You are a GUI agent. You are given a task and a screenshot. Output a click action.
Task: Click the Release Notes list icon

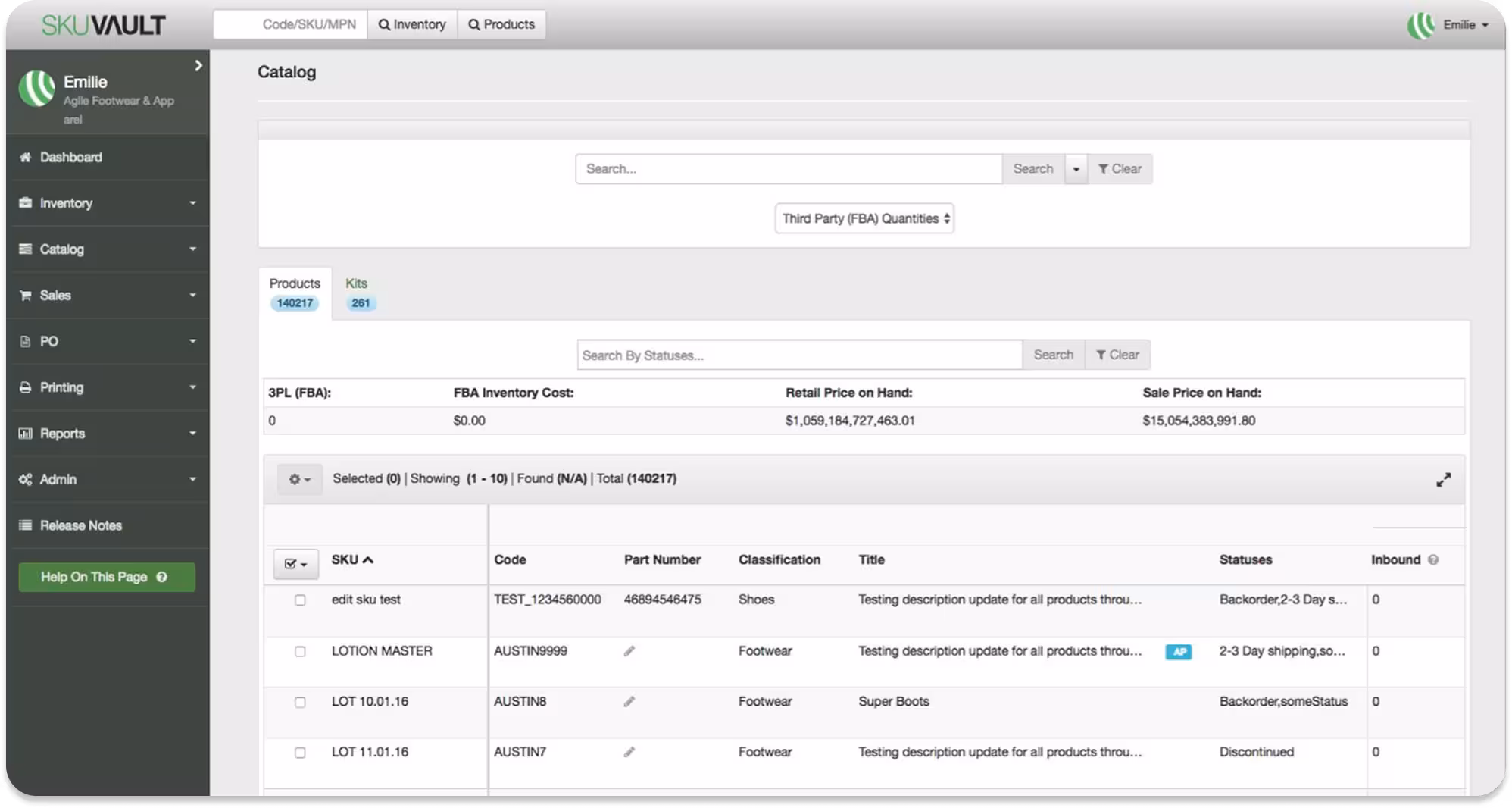coord(25,525)
